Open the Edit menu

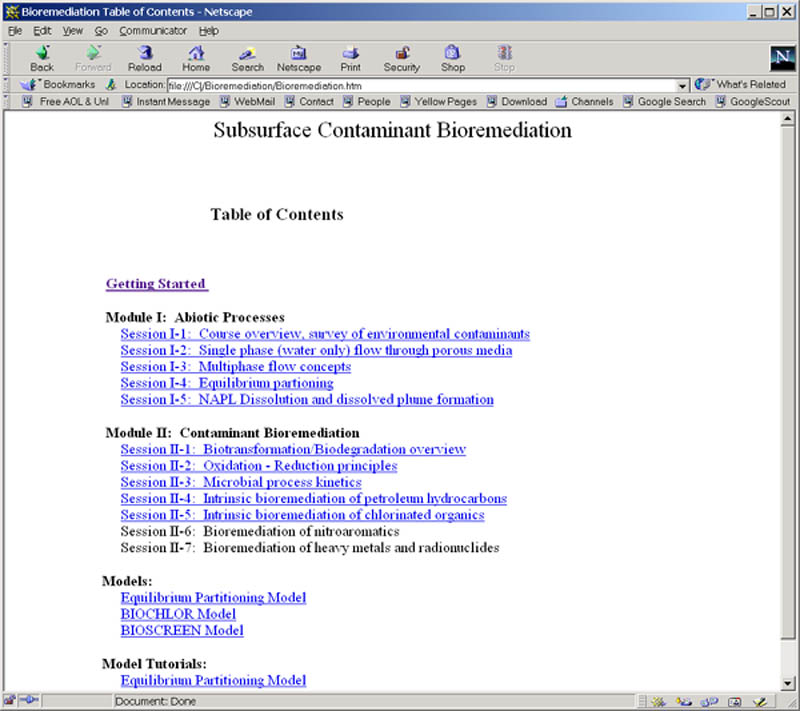click(42, 31)
